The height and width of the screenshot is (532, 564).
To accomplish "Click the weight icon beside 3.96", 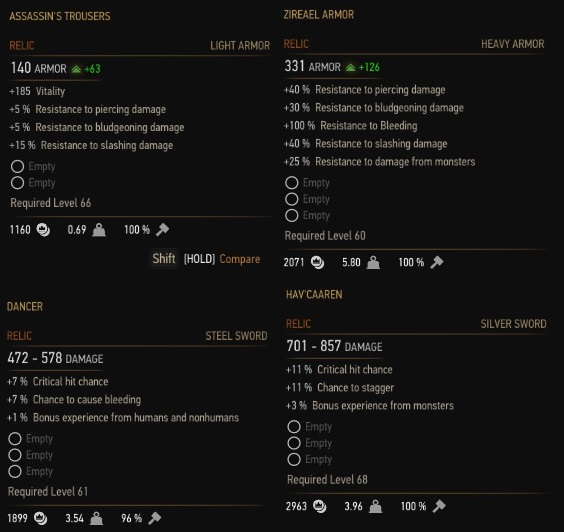I will point(376,506).
